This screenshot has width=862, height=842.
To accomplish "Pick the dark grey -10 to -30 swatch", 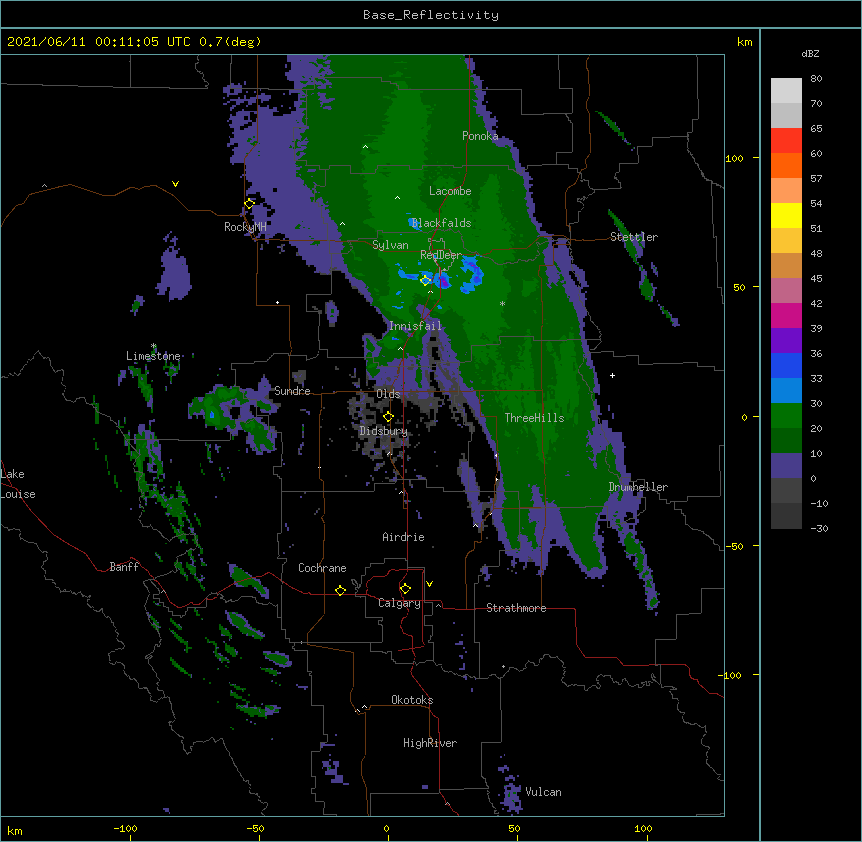I will tap(786, 516).
